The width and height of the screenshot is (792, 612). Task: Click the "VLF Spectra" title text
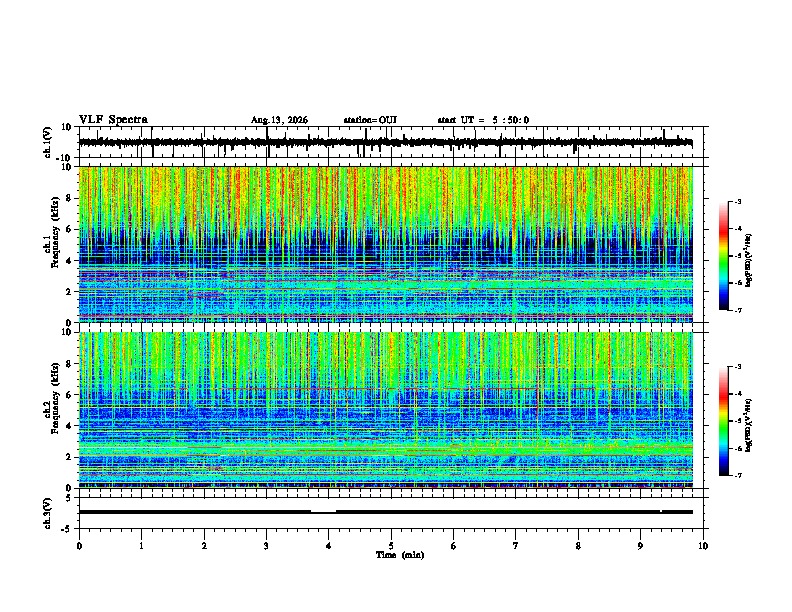pyautogui.click(x=113, y=120)
